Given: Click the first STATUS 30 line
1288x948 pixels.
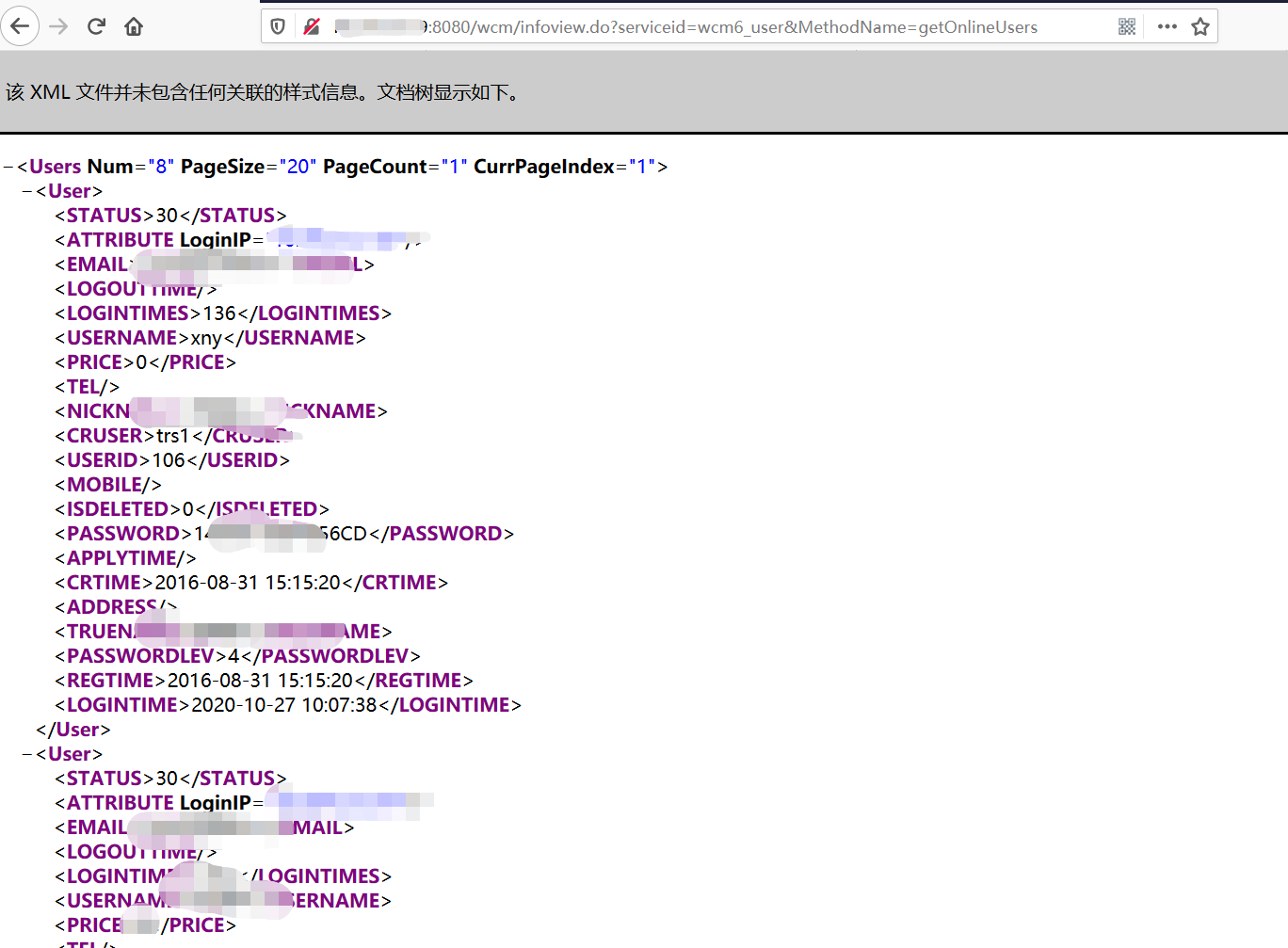Looking at the screenshot, I should pyautogui.click(x=170, y=216).
